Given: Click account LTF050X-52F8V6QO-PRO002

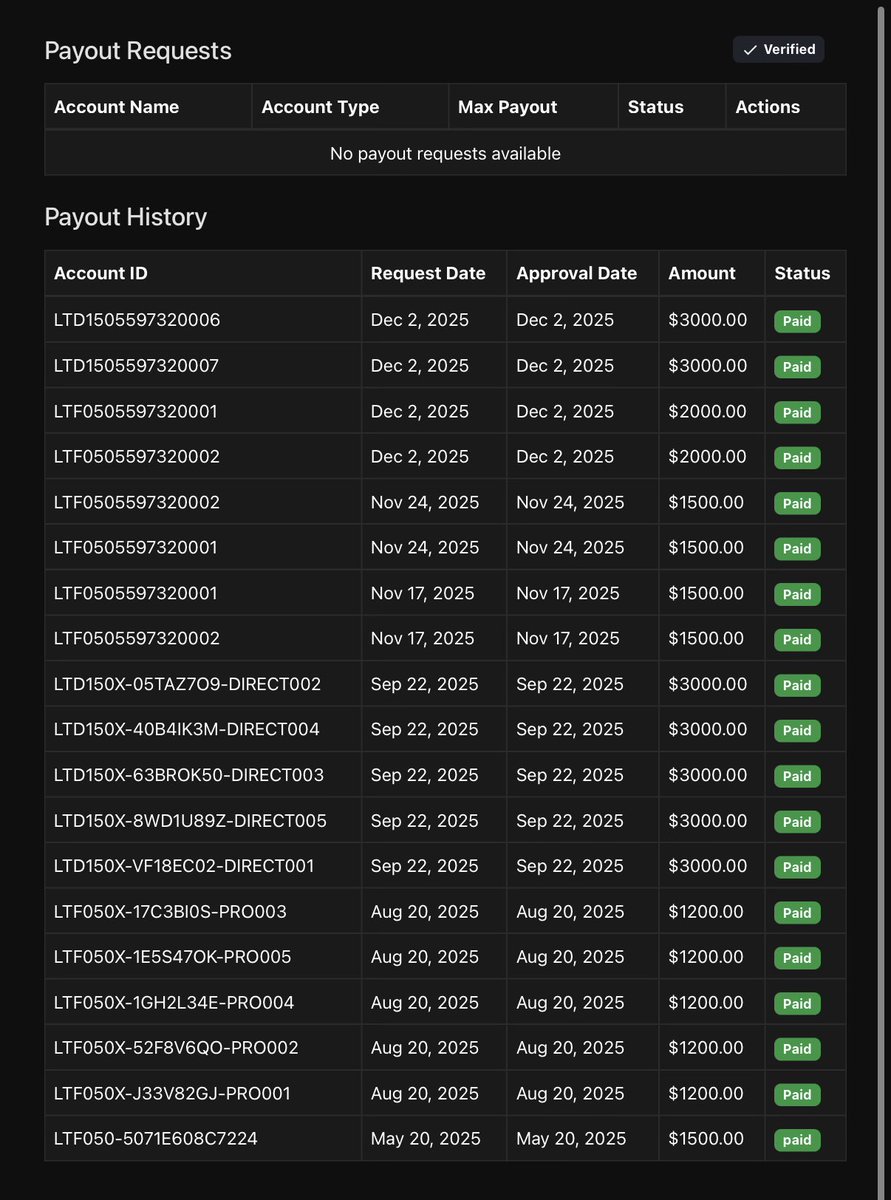Looking at the screenshot, I should [x=176, y=1047].
